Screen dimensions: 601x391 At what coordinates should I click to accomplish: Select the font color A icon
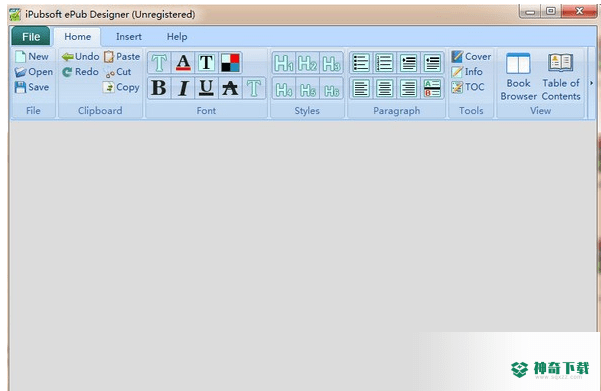click(183, 62)
